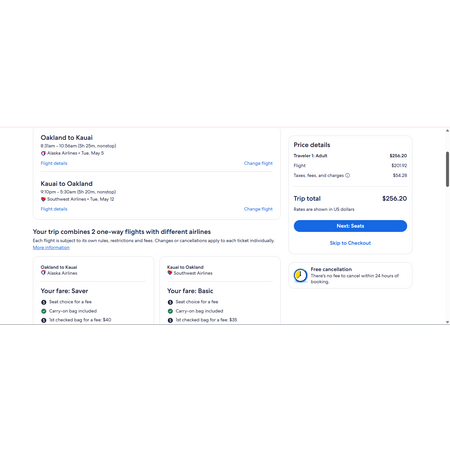The image size is (450, 450).
Task: Select Skip to Checkout link
Action: pyautogui.click(x=350, y=243)
